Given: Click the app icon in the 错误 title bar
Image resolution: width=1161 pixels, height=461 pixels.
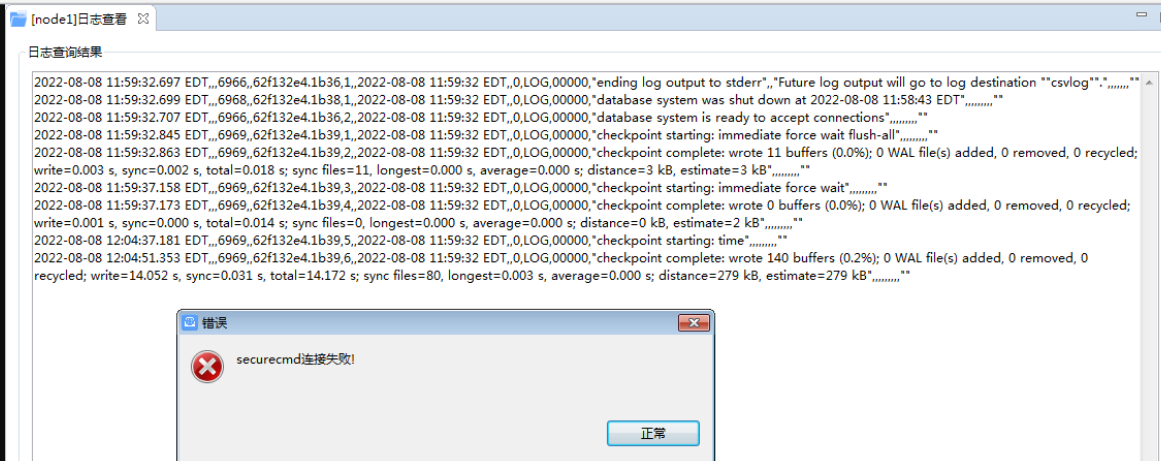Looking at the screenshot, I should coord(190,323).
